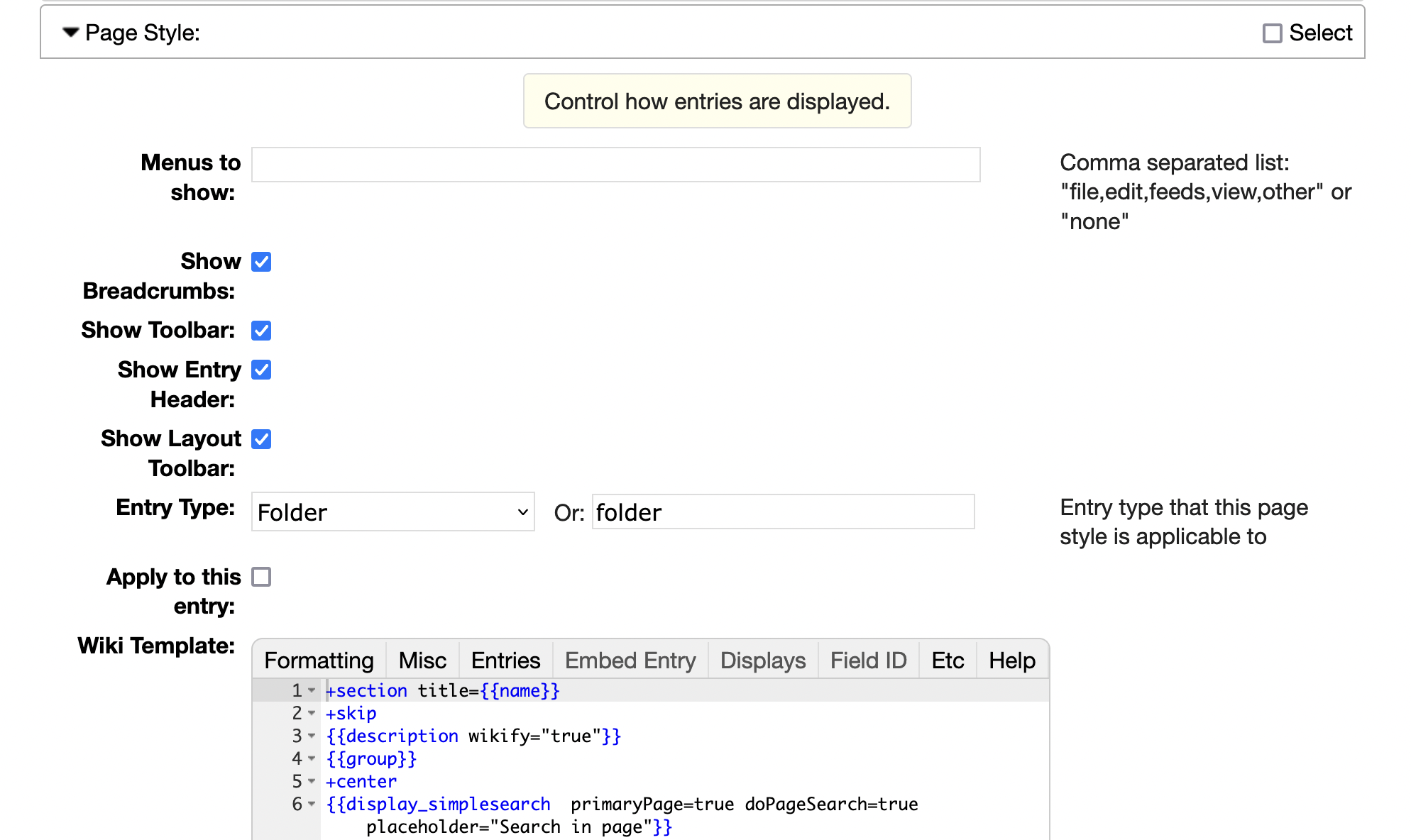Click the Field ID menu item

pos(868,661)
